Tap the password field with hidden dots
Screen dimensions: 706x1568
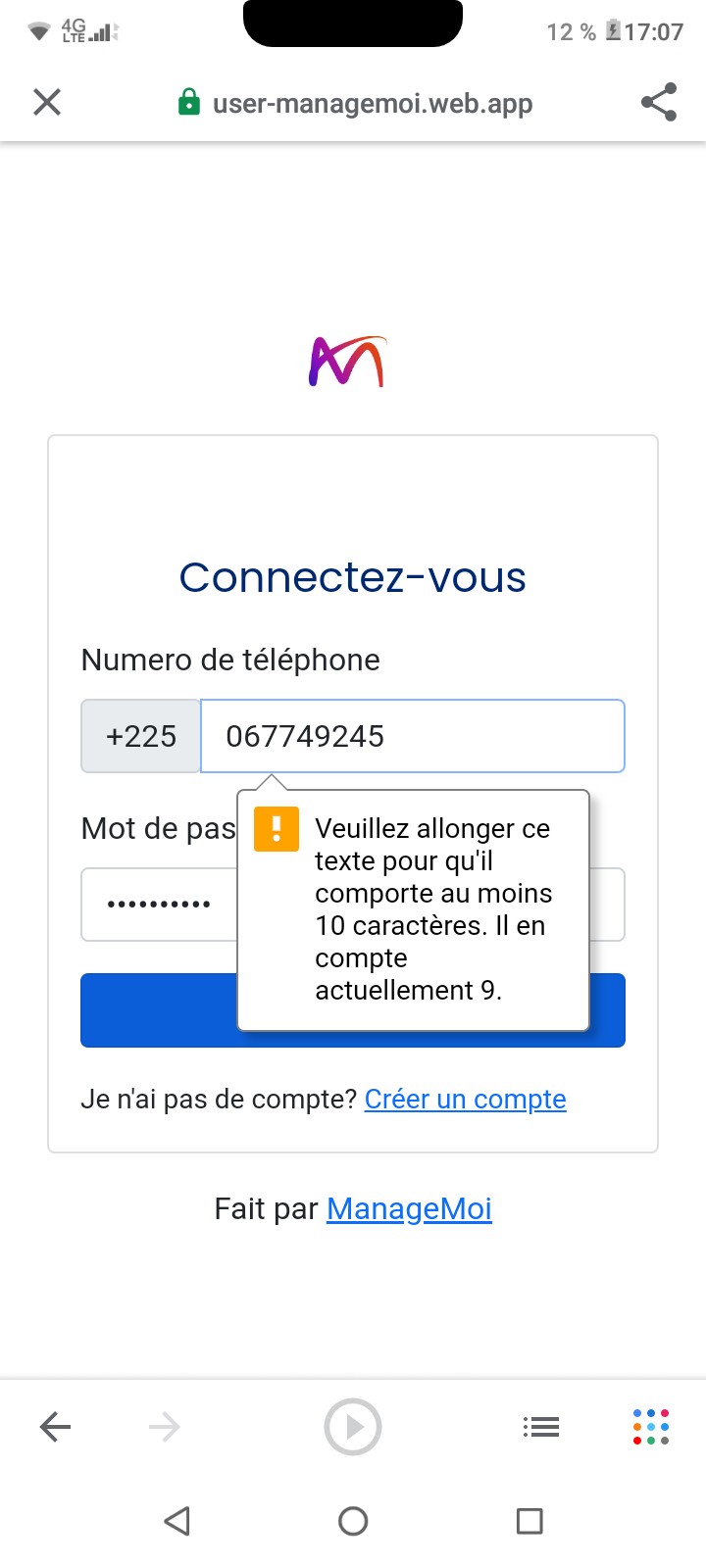coord(159,905)
